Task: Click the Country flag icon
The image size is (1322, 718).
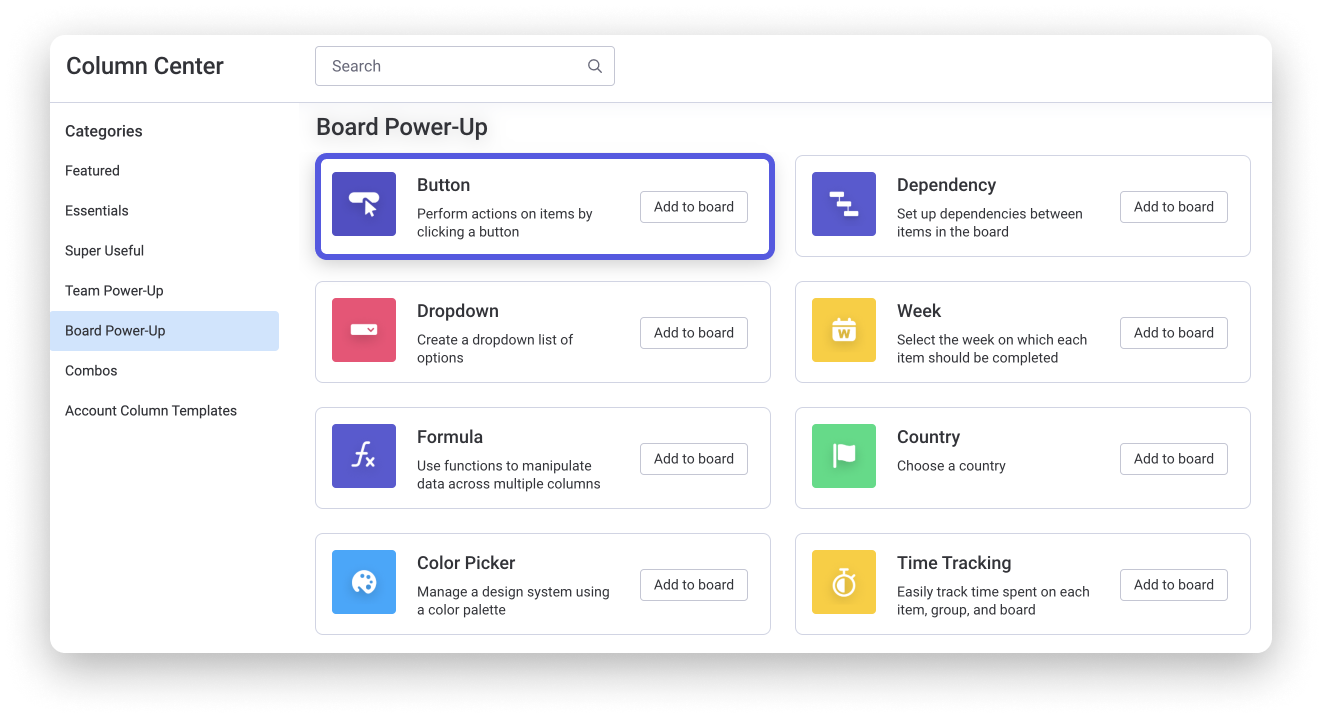Action: point(844,456)
